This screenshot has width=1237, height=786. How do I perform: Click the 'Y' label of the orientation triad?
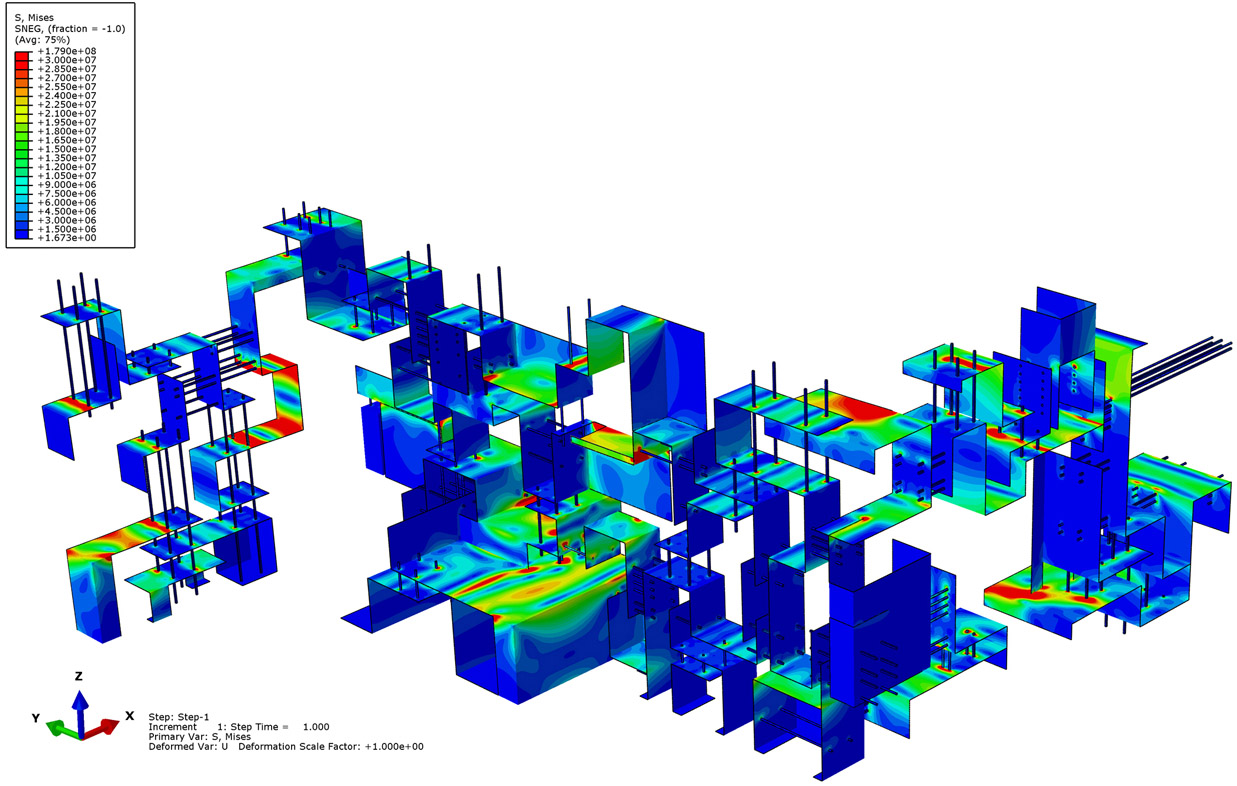[x=34, y=718]
